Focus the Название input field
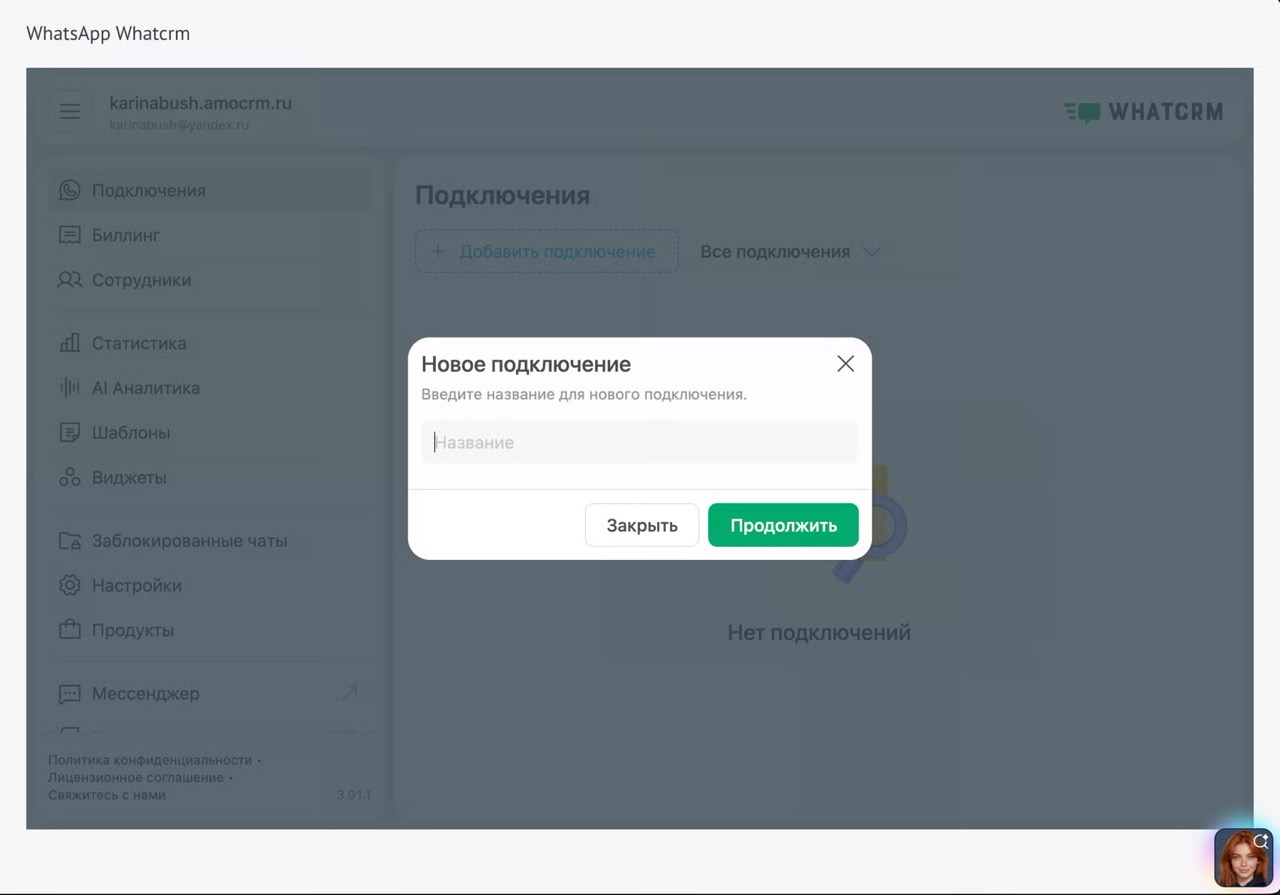 [x=640, y=442]
